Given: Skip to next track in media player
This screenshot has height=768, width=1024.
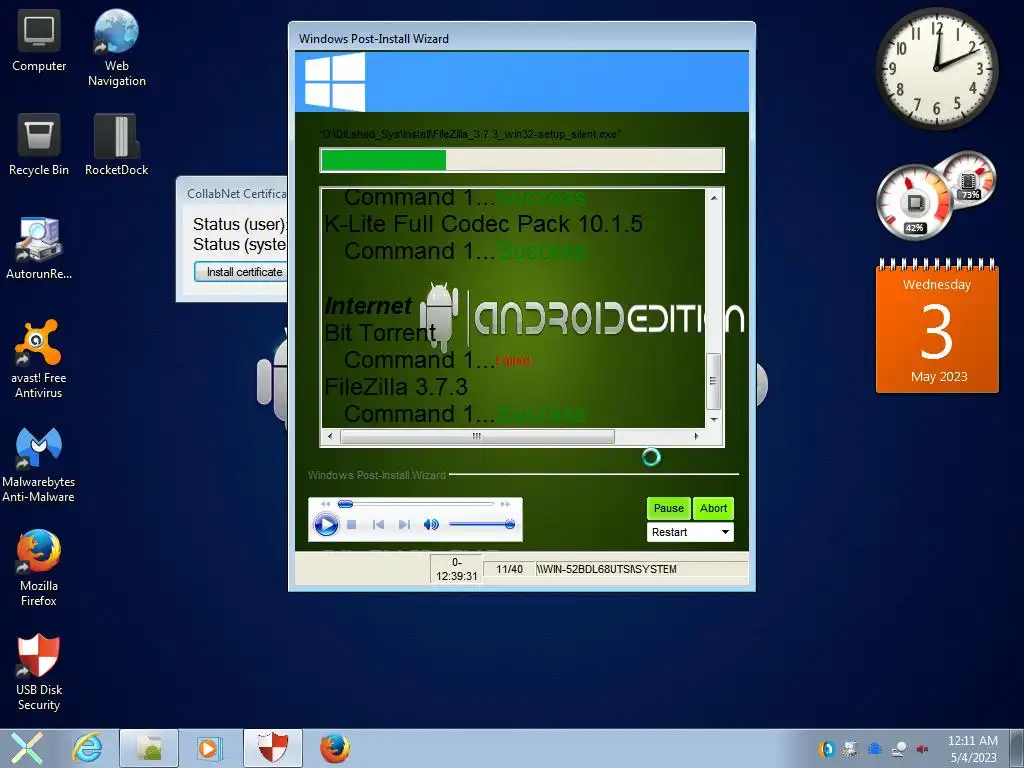Looking at the screenshot, I should [404, 524].
